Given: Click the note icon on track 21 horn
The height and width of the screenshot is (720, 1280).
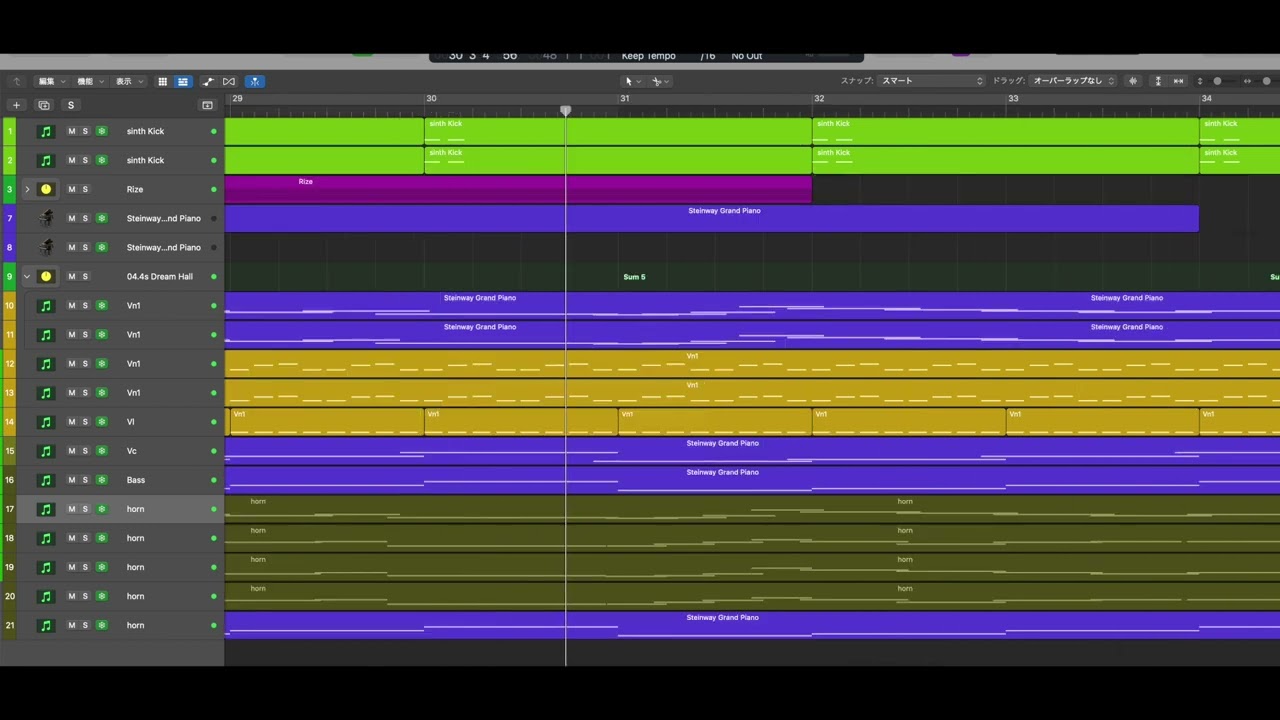Looking at the screenshot, I should point(45,625).
